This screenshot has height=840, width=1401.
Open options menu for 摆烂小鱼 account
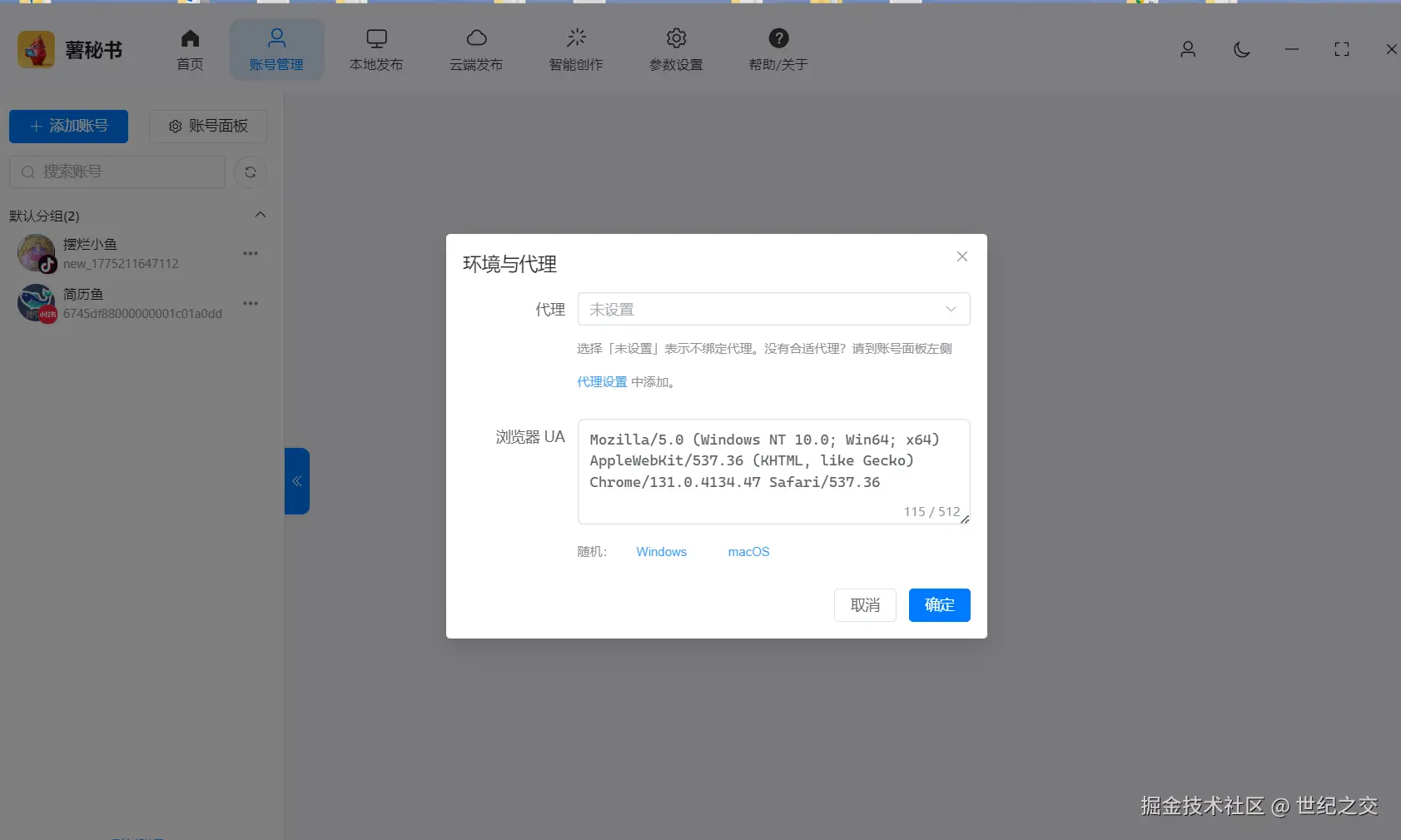tap(250, 253)
